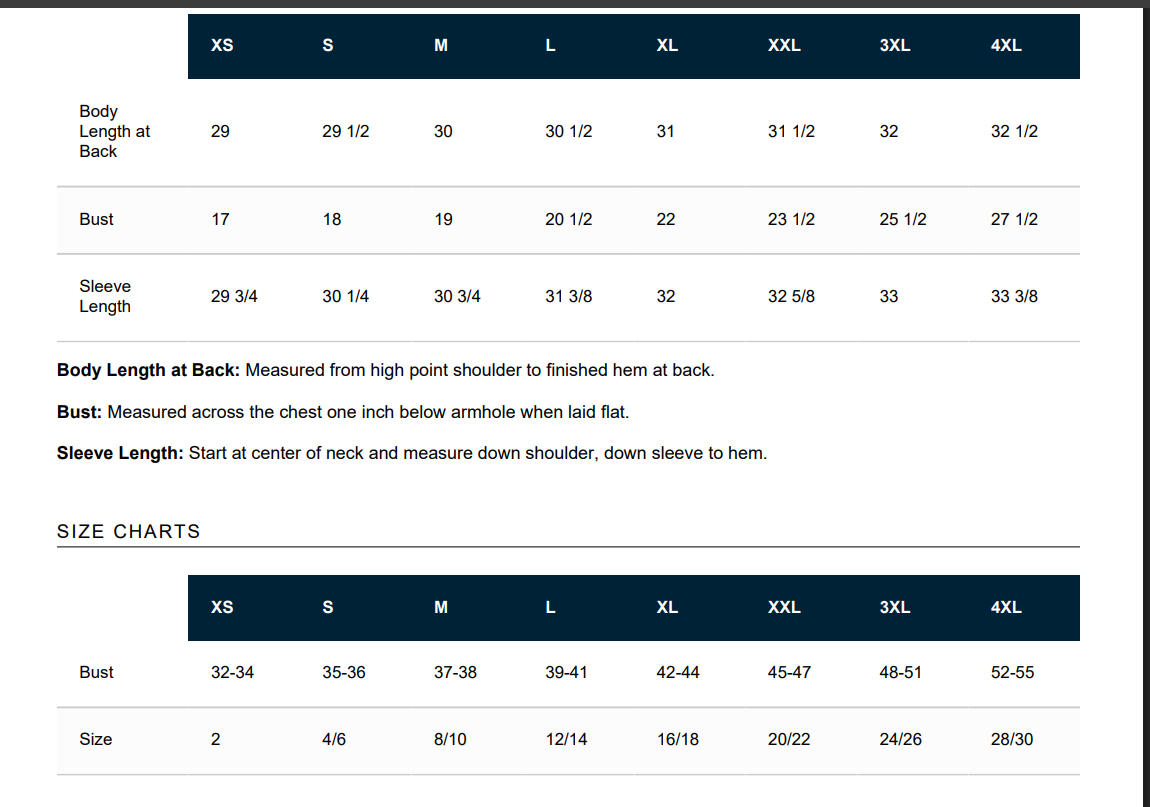Viewport: 1150px width, 807px height.
Task: Click Sleeve Length value 32 5/8
Action: (x=791, y=296)
